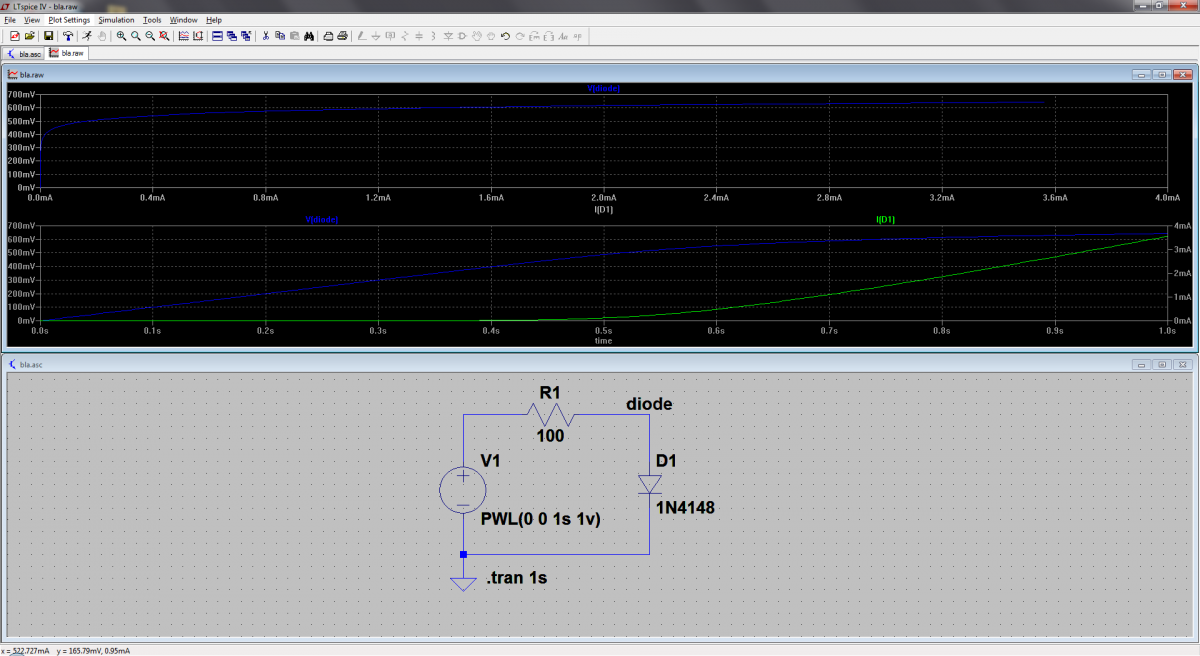Viewport: 1200px width, 656px height.
Task: Cascade the windows with the cascade icon
Action: [231, 36]
